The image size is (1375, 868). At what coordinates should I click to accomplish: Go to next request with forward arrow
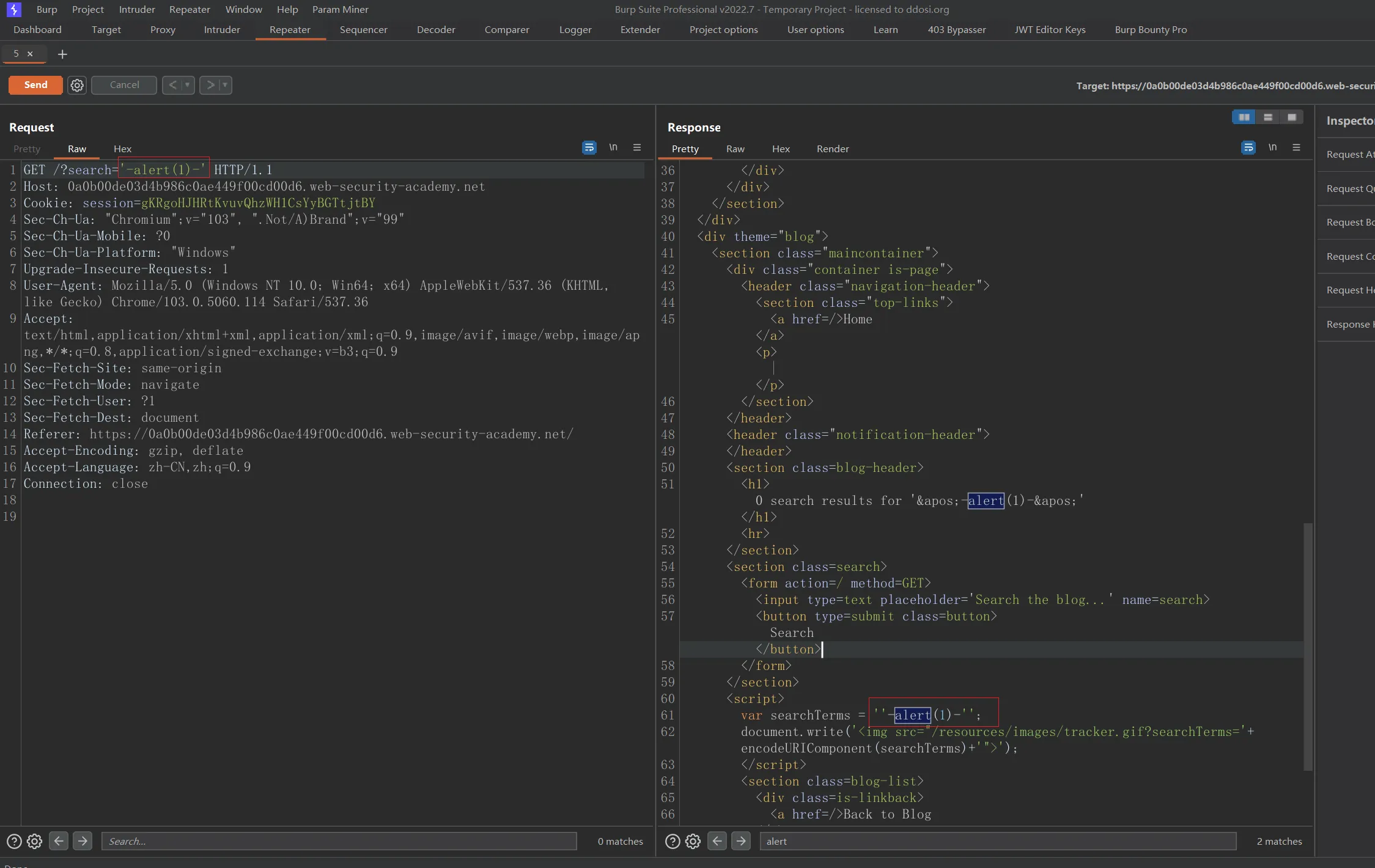(x=210, y=85)
